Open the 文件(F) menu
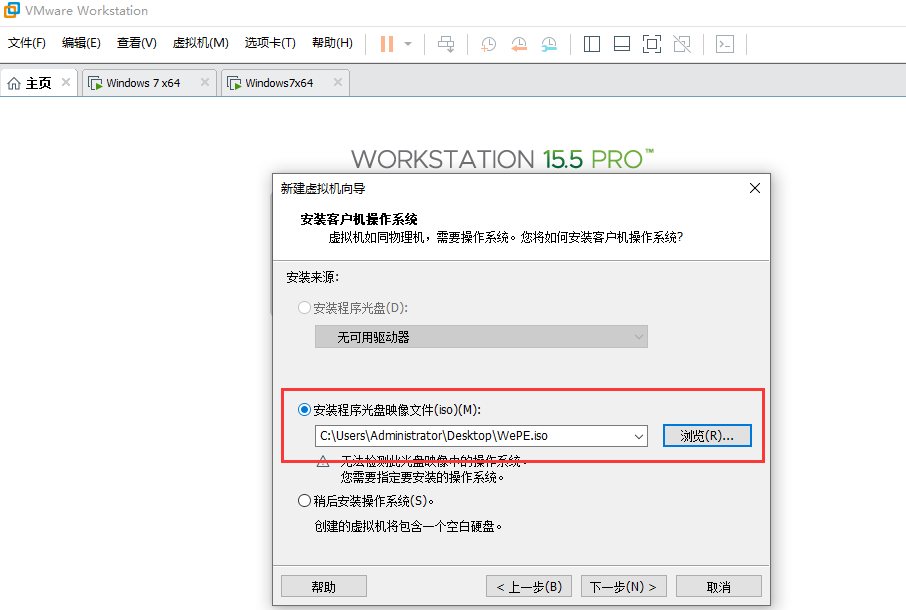906x610 pixels. point(27,43)
